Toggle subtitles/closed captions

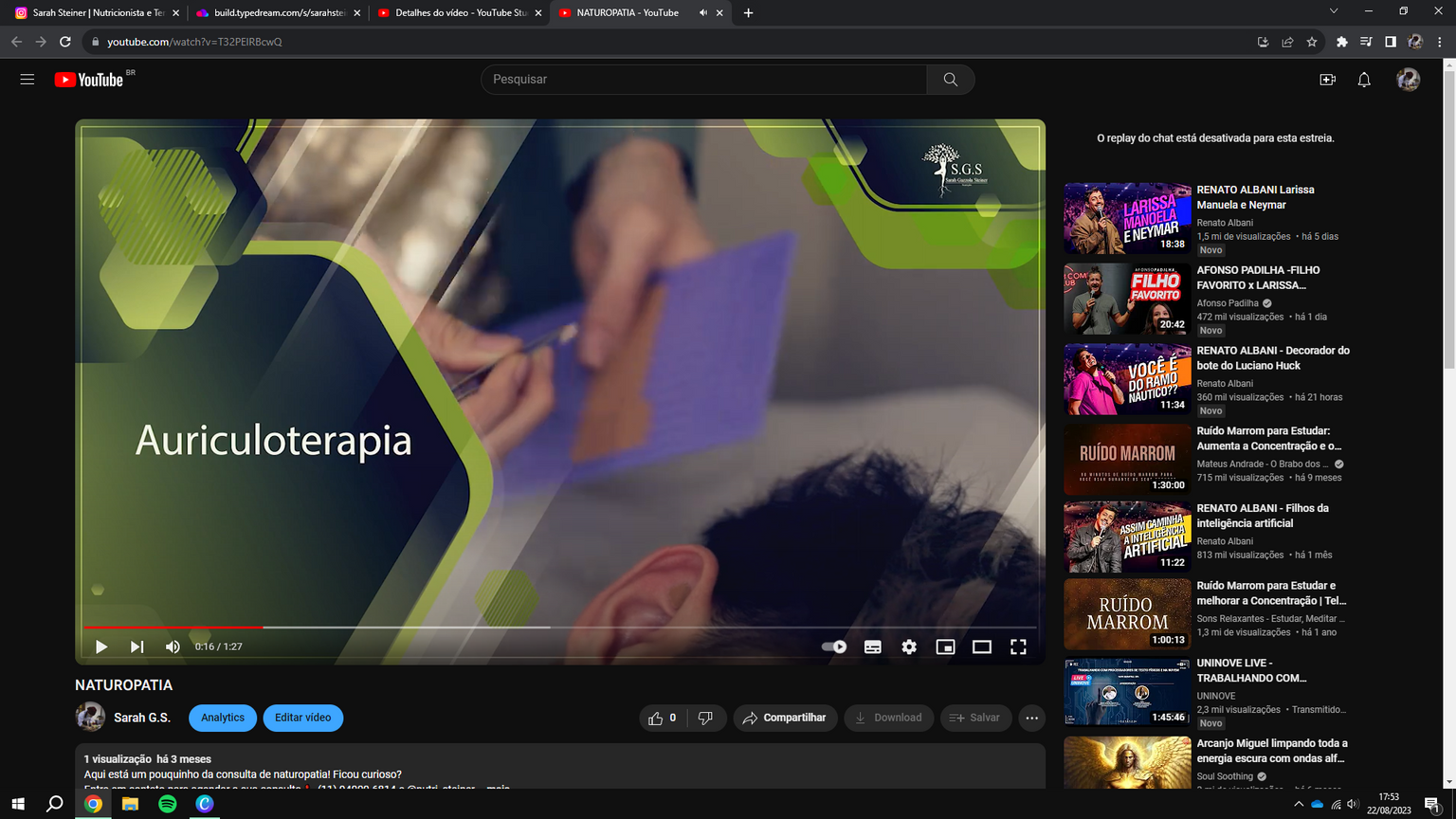pos(873,646)
